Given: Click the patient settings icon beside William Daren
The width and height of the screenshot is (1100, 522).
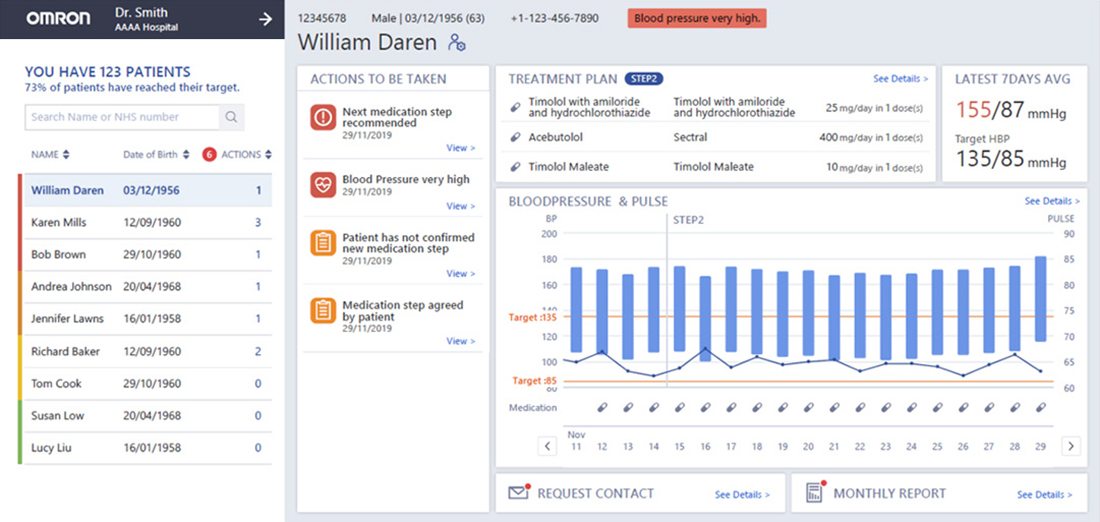Looking at the screenshot, I should point(457,43).
